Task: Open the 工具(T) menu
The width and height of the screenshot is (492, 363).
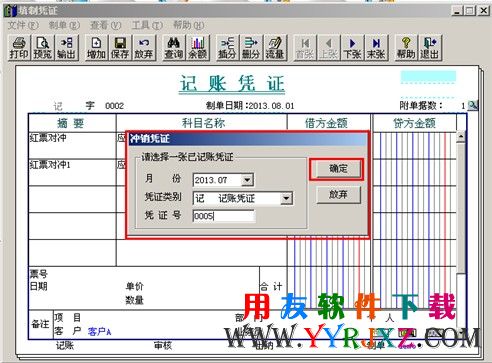Action: click(147, 25)
